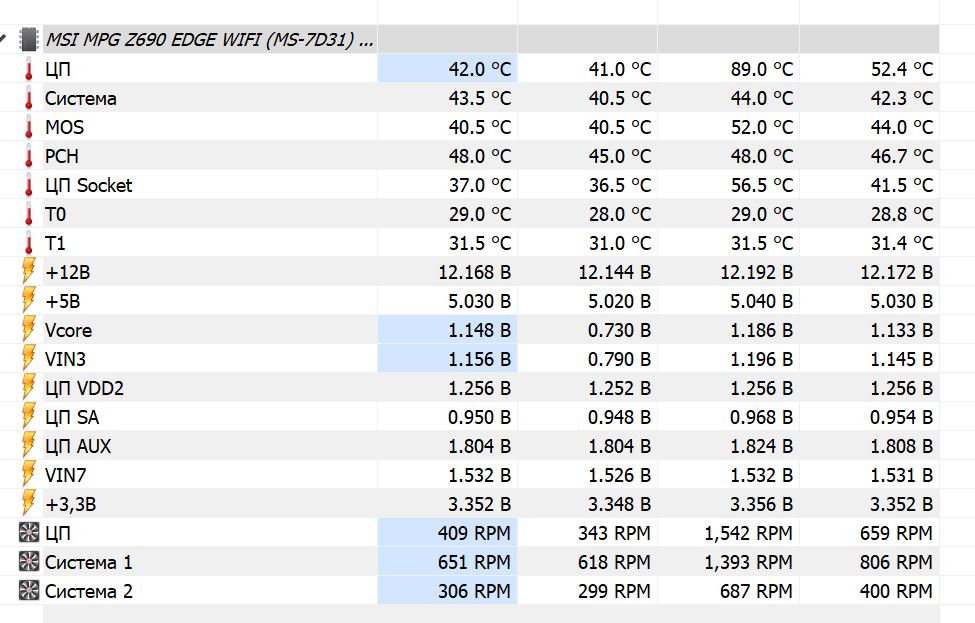Collapse the MSI MPG Z690 EDGE WIFI node
Image resolution: width=975 pixels, height=623 pixels.
[x=4, y=41]
